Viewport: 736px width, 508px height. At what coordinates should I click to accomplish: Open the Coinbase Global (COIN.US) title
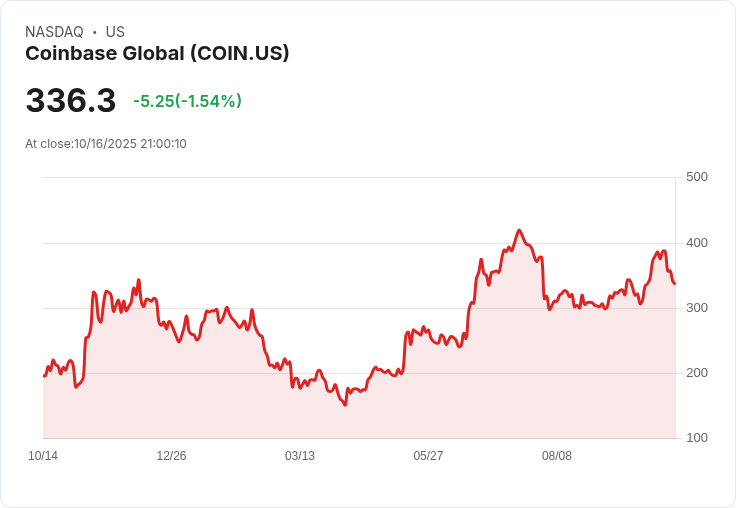point(157,53)
